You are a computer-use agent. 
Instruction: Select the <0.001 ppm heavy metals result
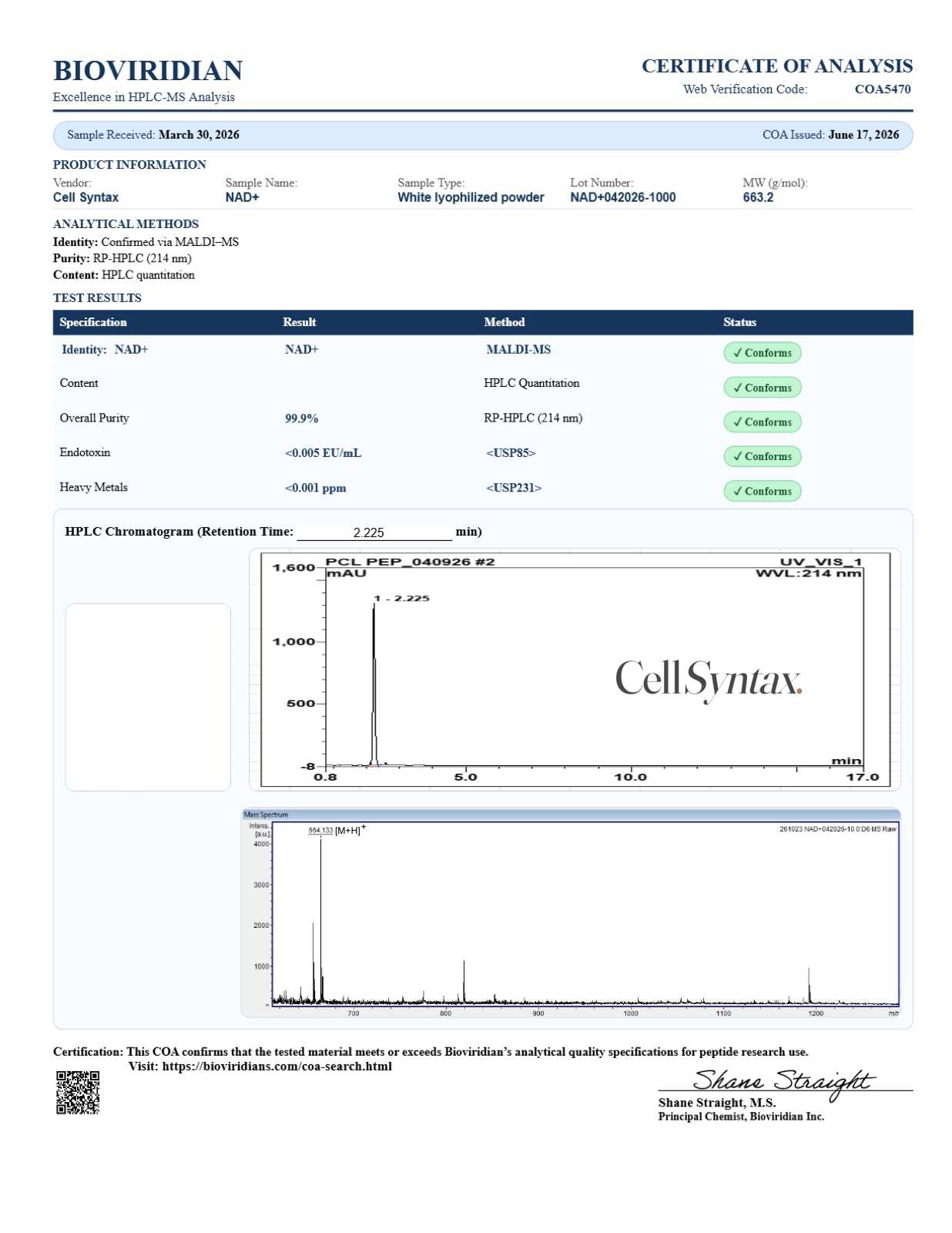tap(315, 488)
